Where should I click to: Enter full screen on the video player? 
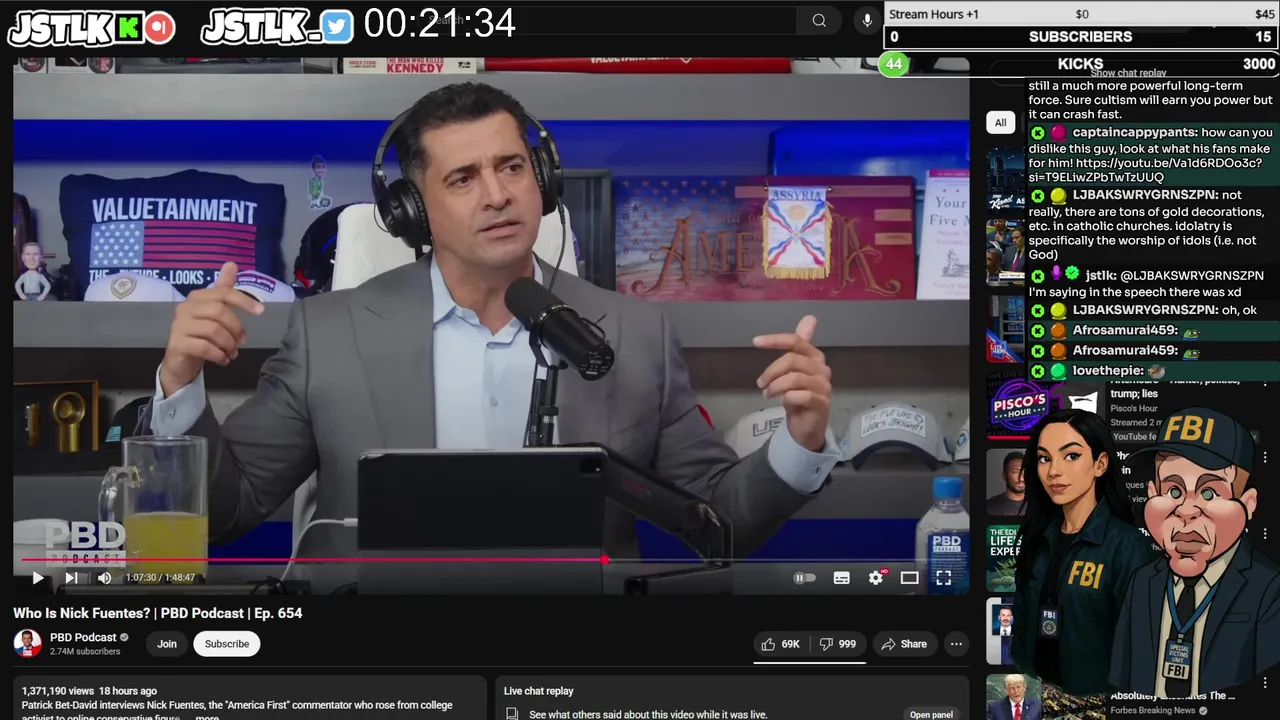(943, 578)
